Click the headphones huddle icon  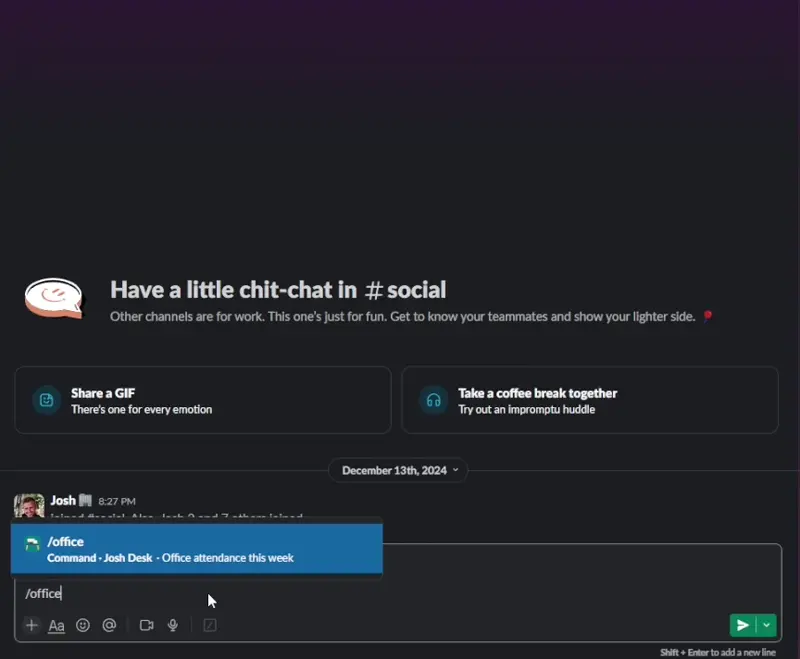(433, 400)
